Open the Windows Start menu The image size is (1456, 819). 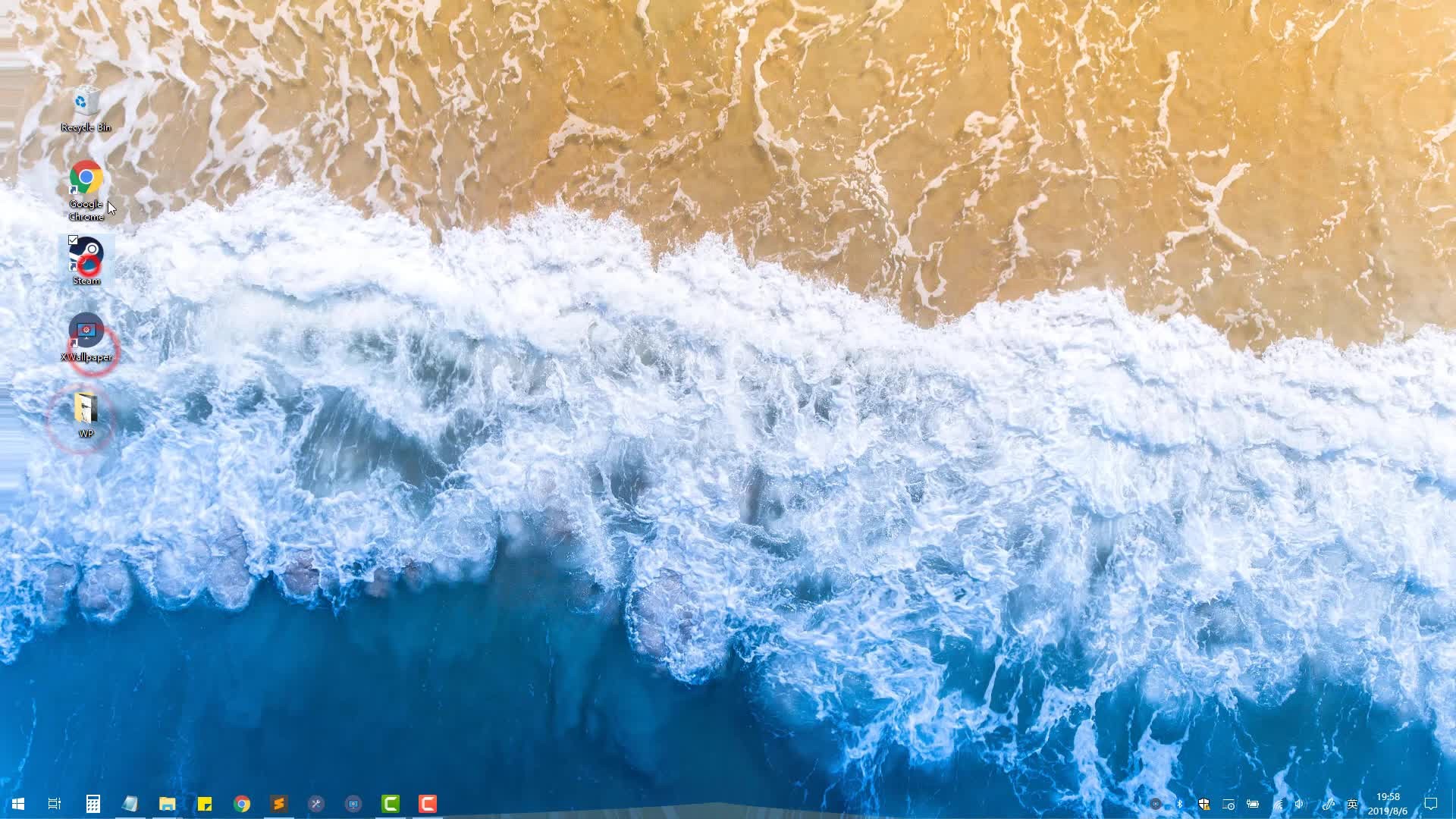click(18, 804)
